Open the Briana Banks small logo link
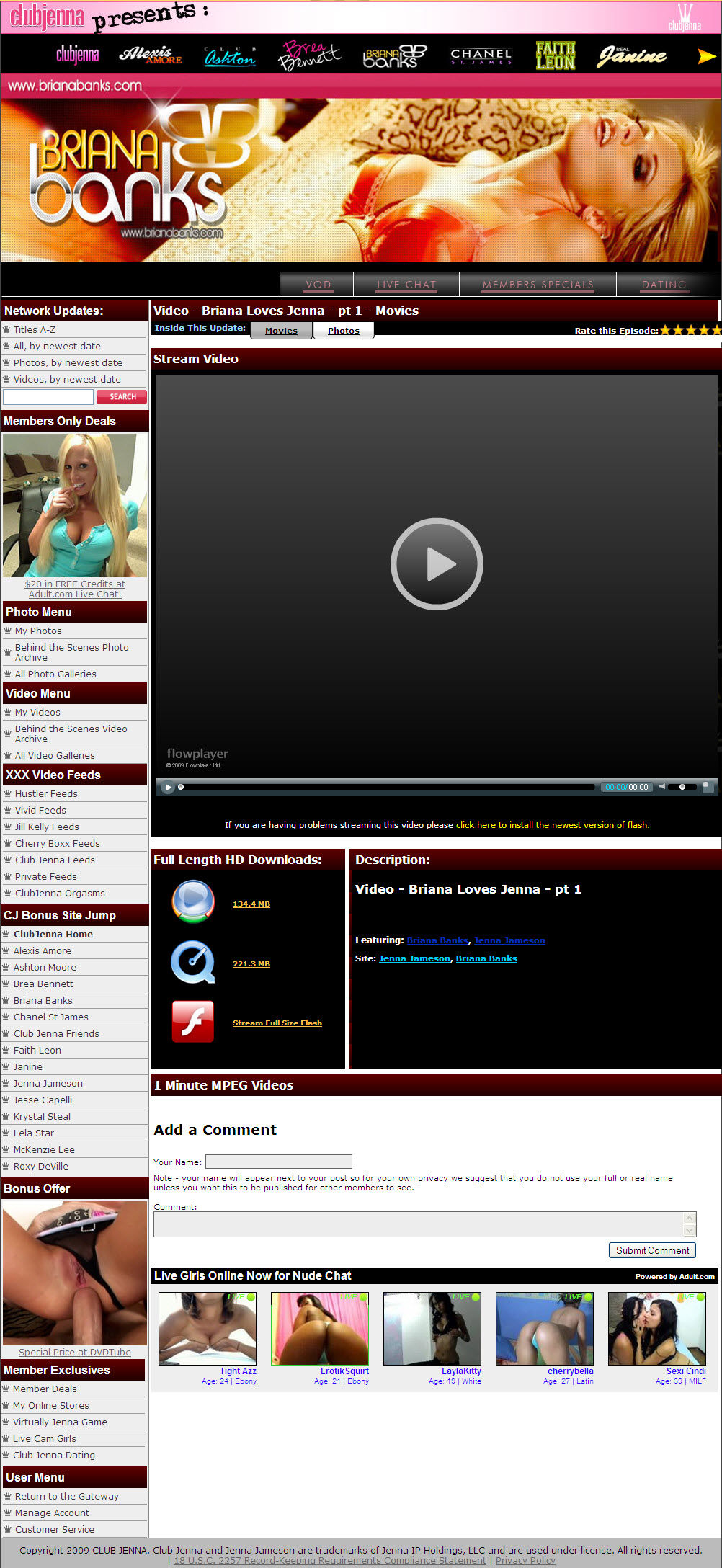Screen dimensions: 722x1568 tap(395, 56)
